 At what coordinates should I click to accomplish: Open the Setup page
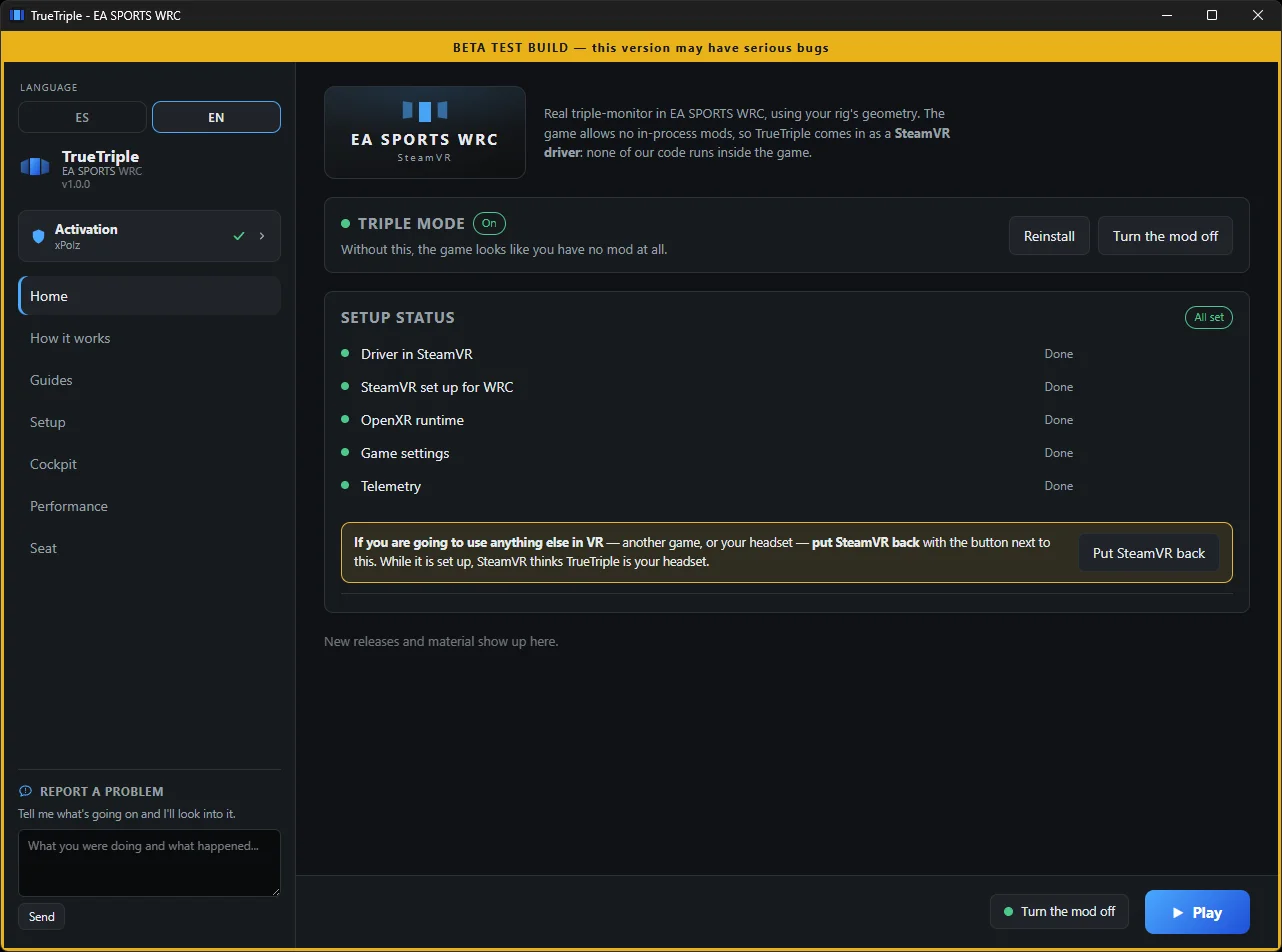[x=149, y=422]
